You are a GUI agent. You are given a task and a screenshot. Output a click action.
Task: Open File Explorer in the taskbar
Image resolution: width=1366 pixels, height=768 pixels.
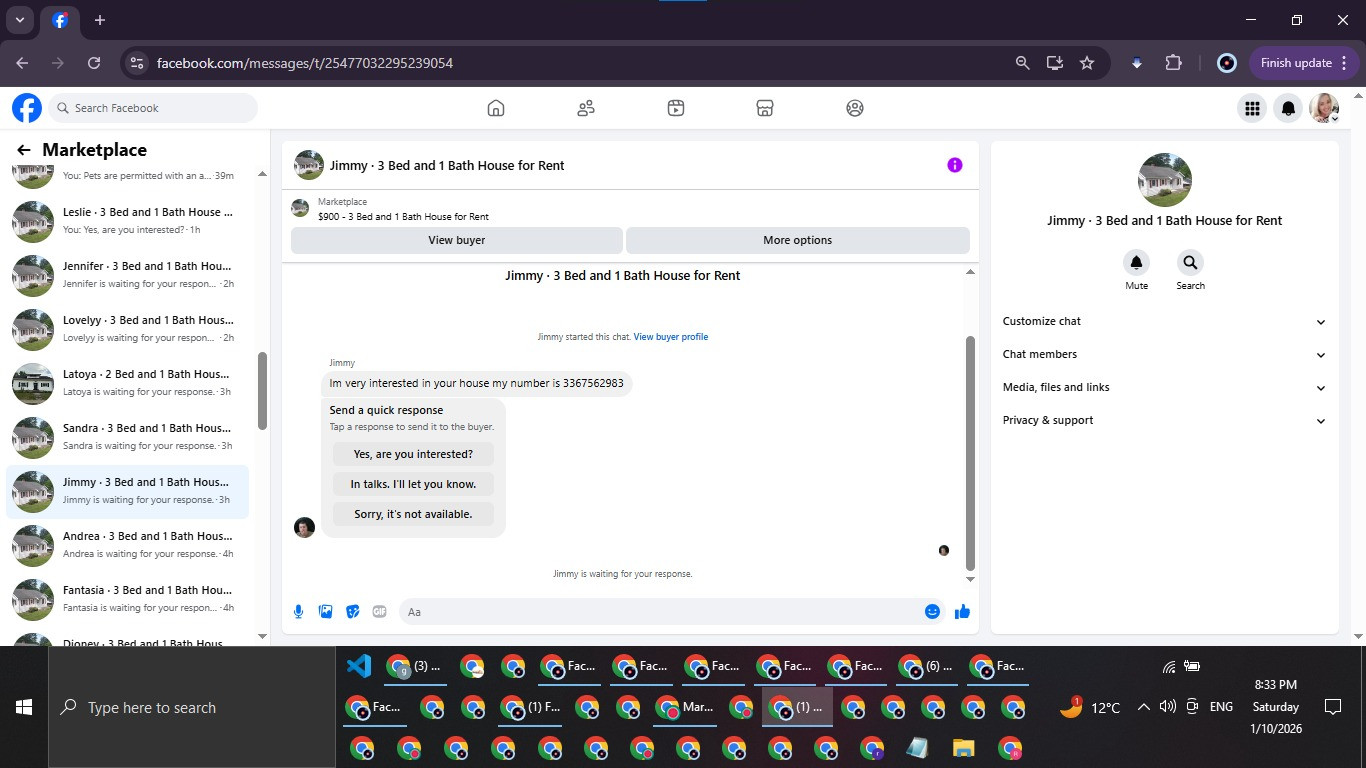(x=963, y=748)
